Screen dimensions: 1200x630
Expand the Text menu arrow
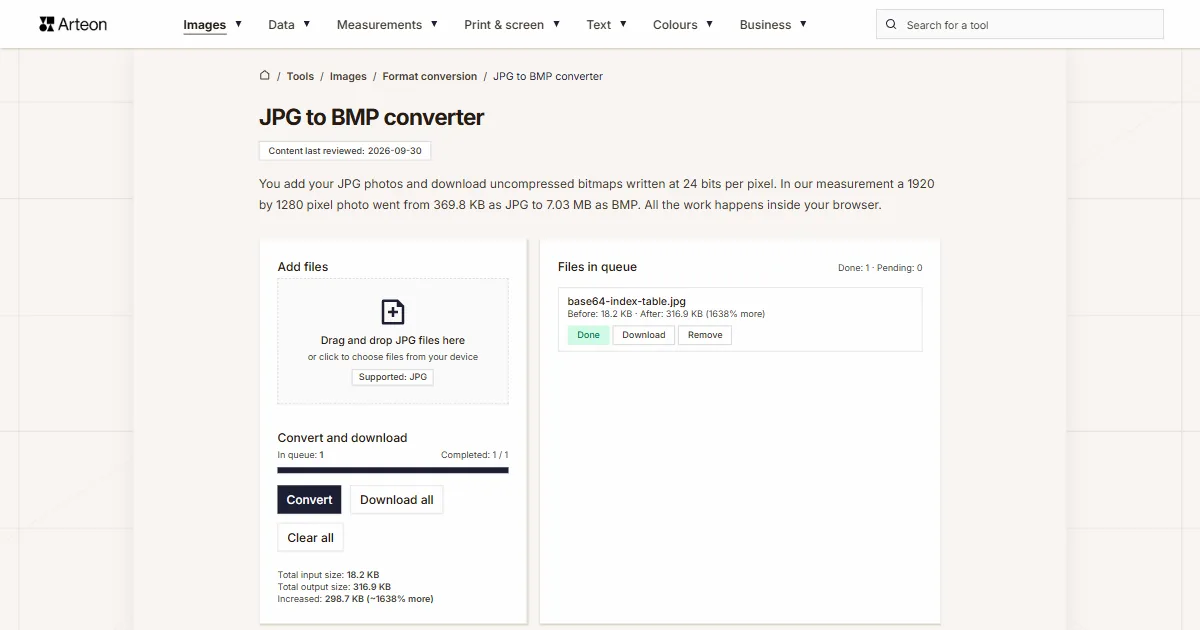[623, 24]
